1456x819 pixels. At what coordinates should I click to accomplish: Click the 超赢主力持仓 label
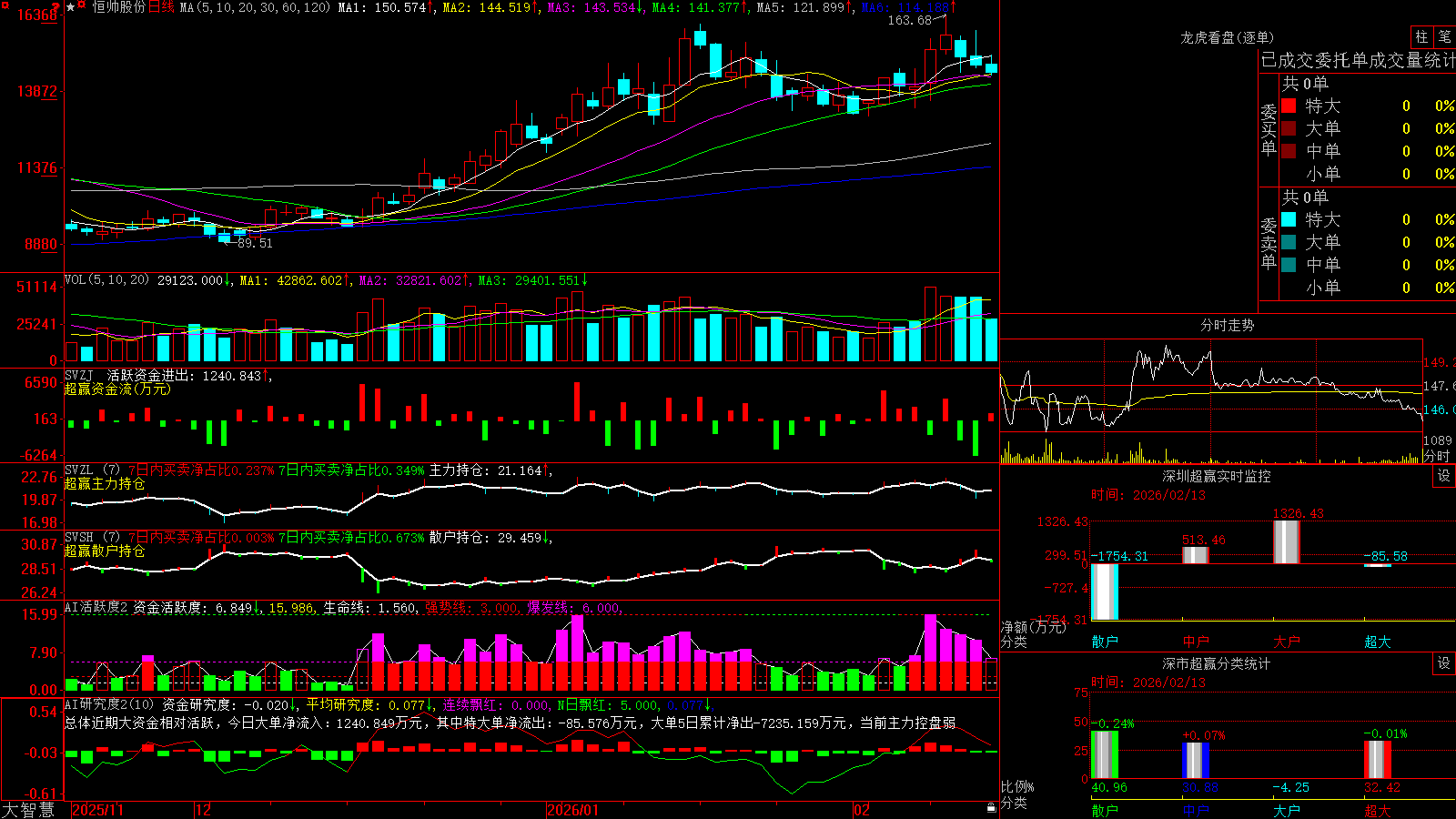click(105, 483)
